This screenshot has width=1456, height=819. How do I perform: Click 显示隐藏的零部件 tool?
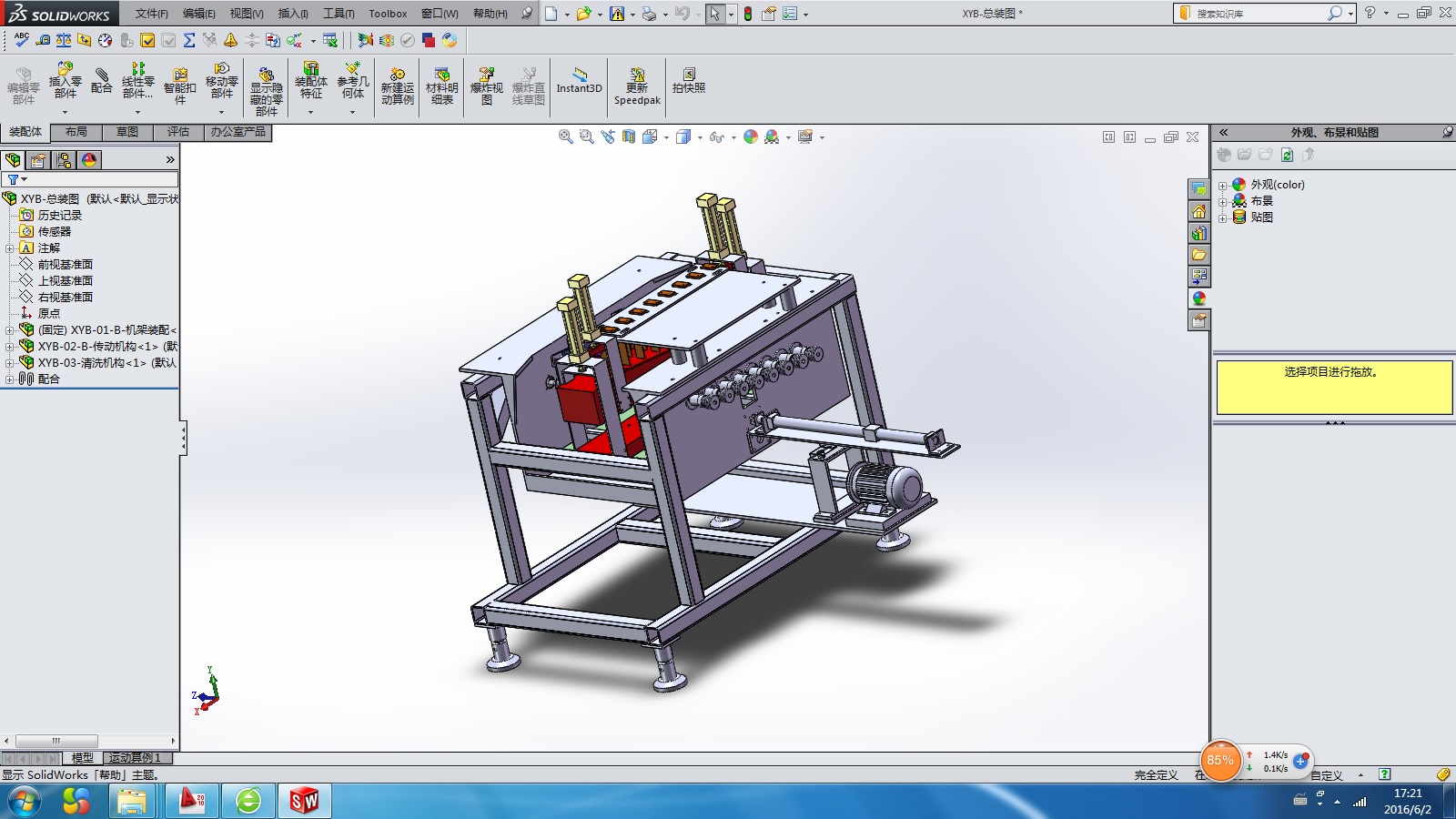pyautogui.click(x=266, y=91)
